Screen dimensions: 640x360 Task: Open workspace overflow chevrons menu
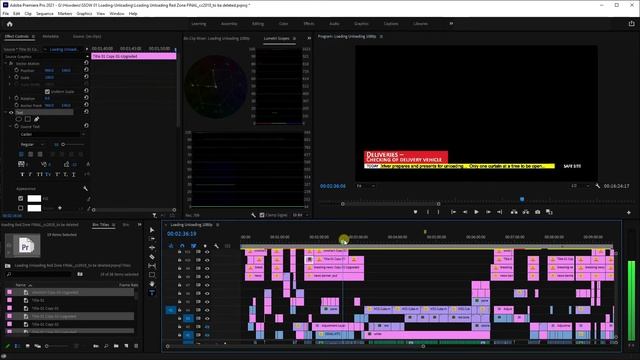pyautogui.click(x=451, y=24)
